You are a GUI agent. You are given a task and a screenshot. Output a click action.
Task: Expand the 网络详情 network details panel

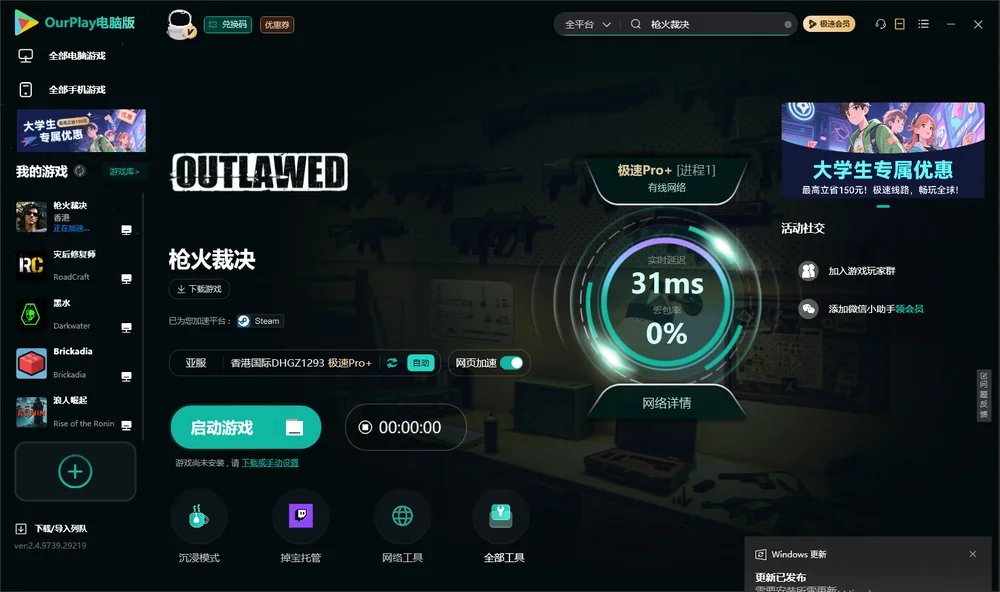[666, 403]
